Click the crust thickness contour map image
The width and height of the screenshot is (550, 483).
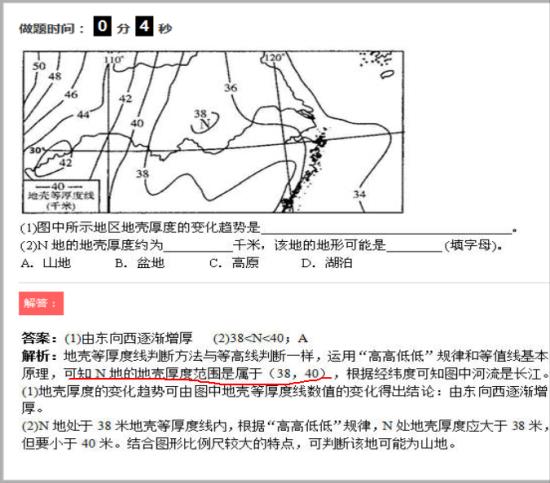pos(213,132)
